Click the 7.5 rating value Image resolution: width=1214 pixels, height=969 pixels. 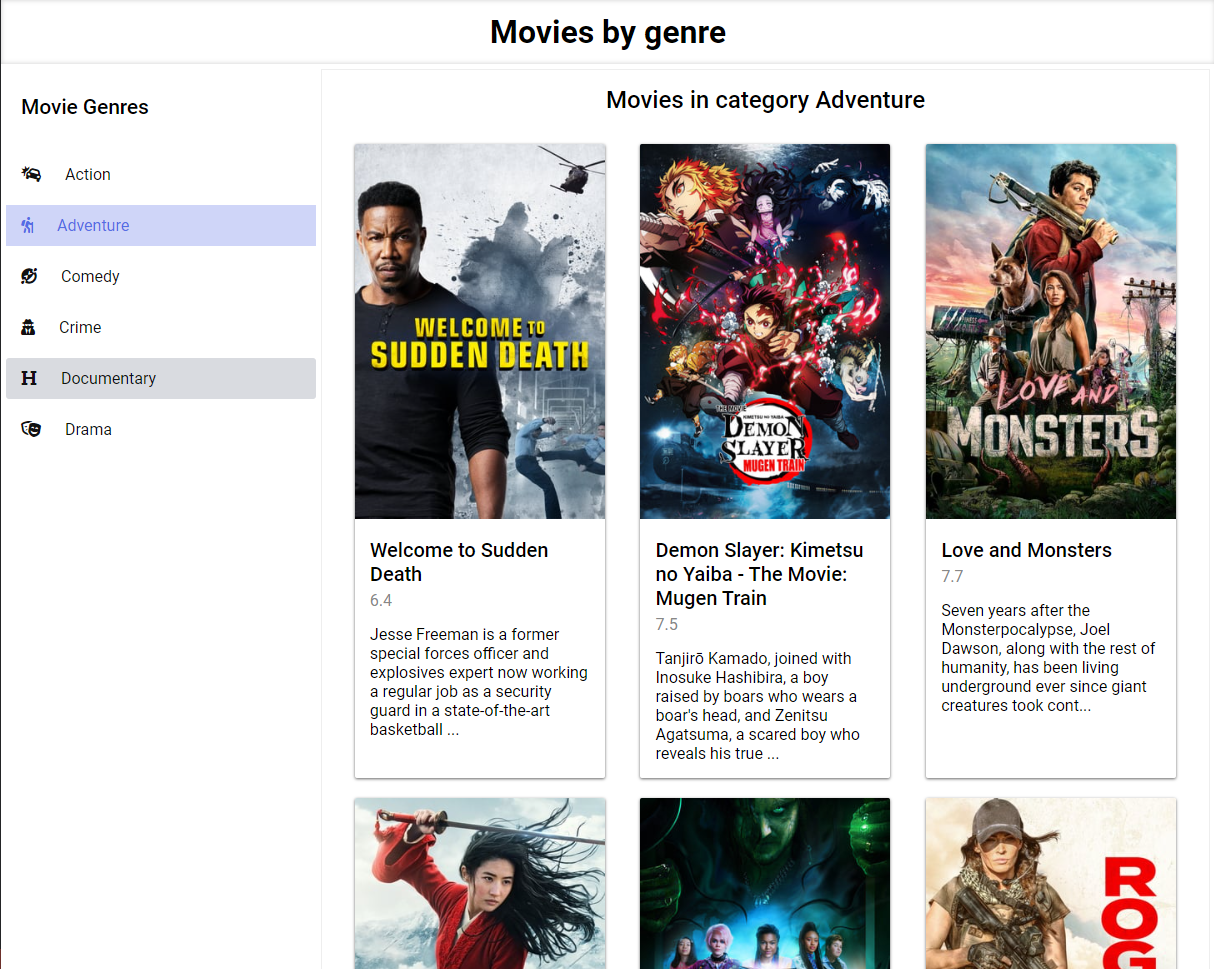[667, 624]
